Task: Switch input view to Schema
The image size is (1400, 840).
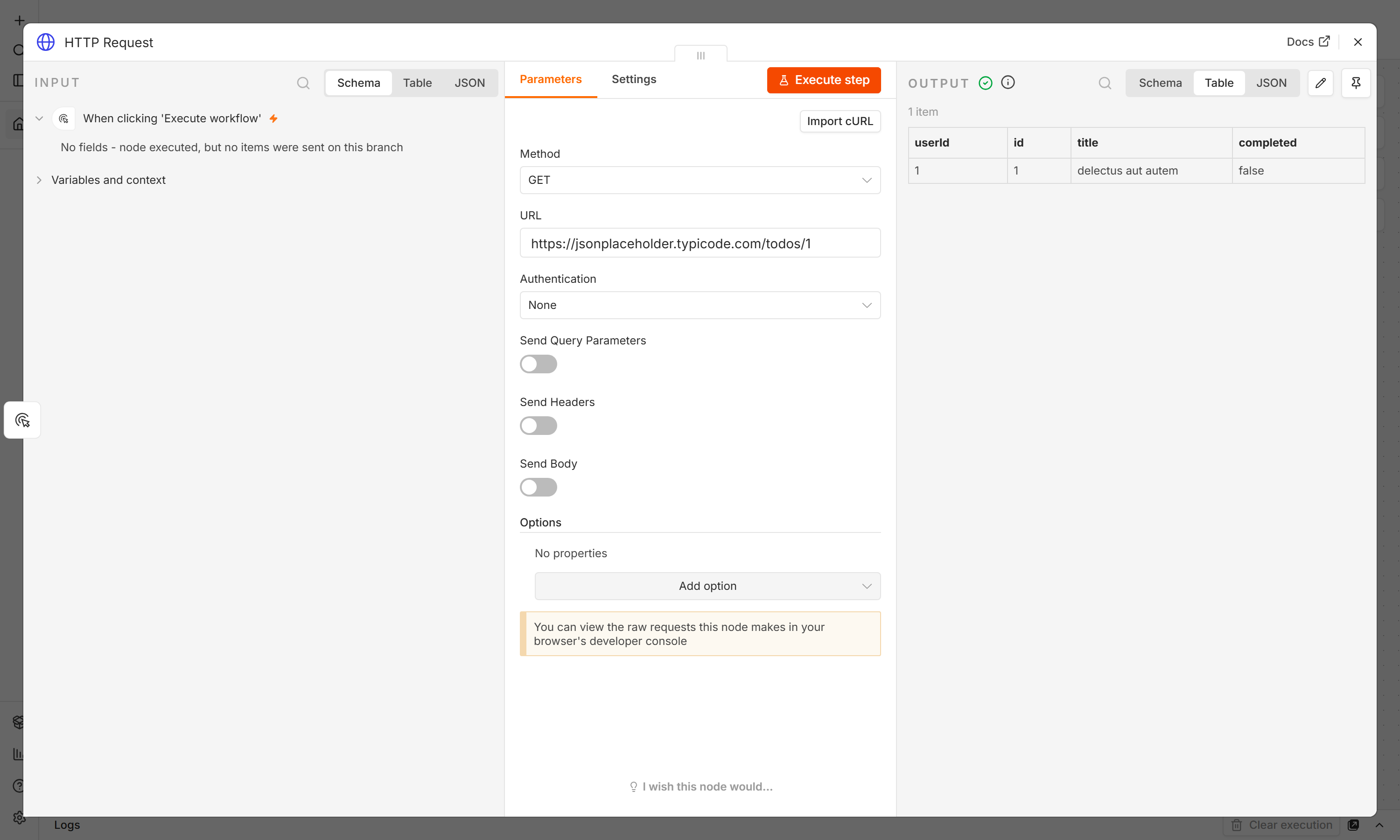Action: pos(359,83)
